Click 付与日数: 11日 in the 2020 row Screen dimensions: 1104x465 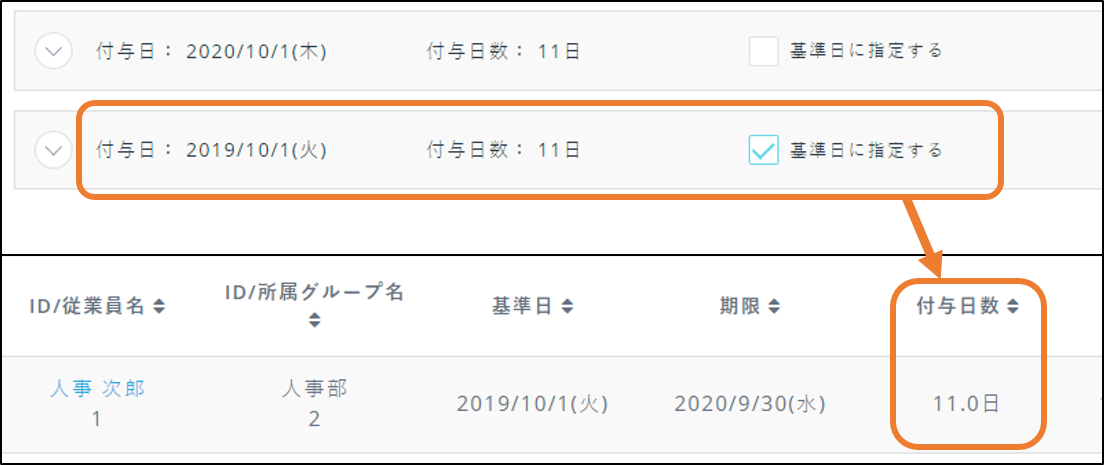[x=503, y=52]
